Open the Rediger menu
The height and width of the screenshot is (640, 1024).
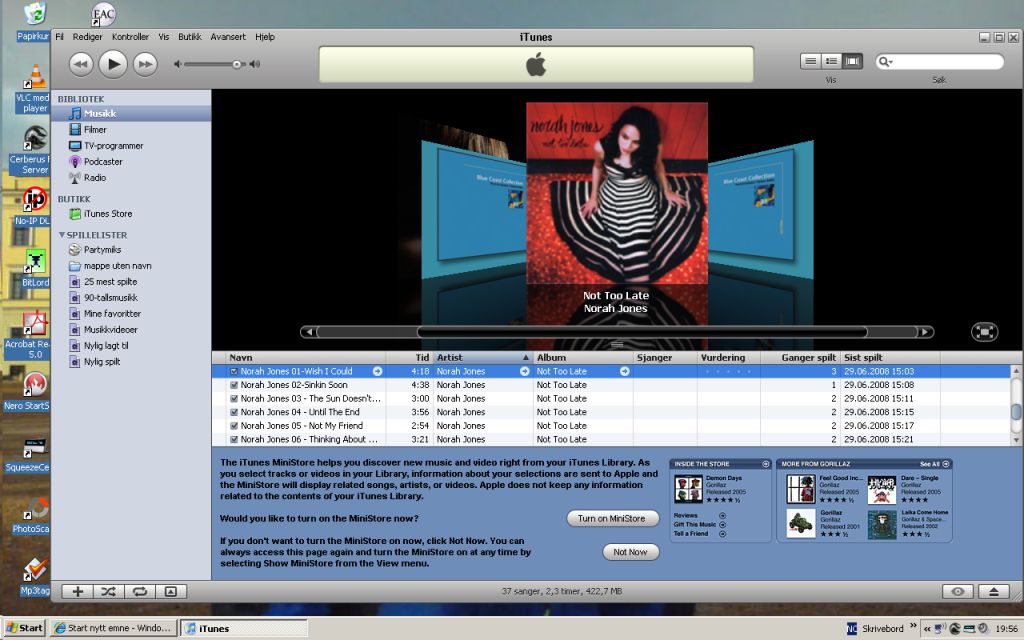[88, 37]
